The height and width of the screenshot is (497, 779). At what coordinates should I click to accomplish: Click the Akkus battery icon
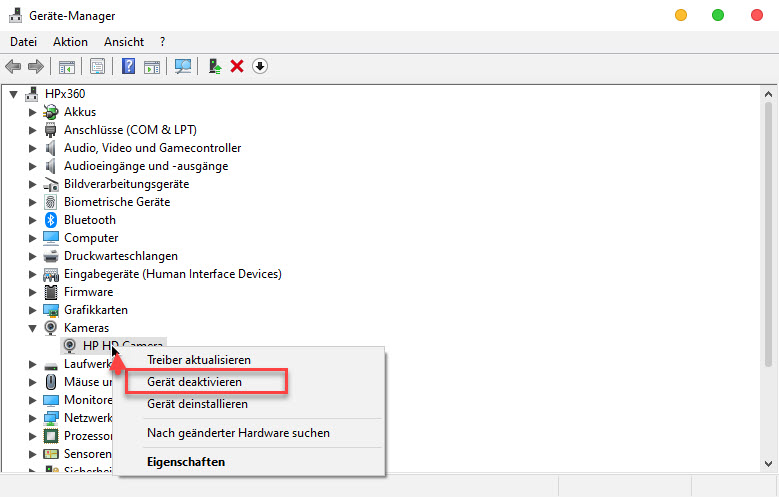coord(51,112)
